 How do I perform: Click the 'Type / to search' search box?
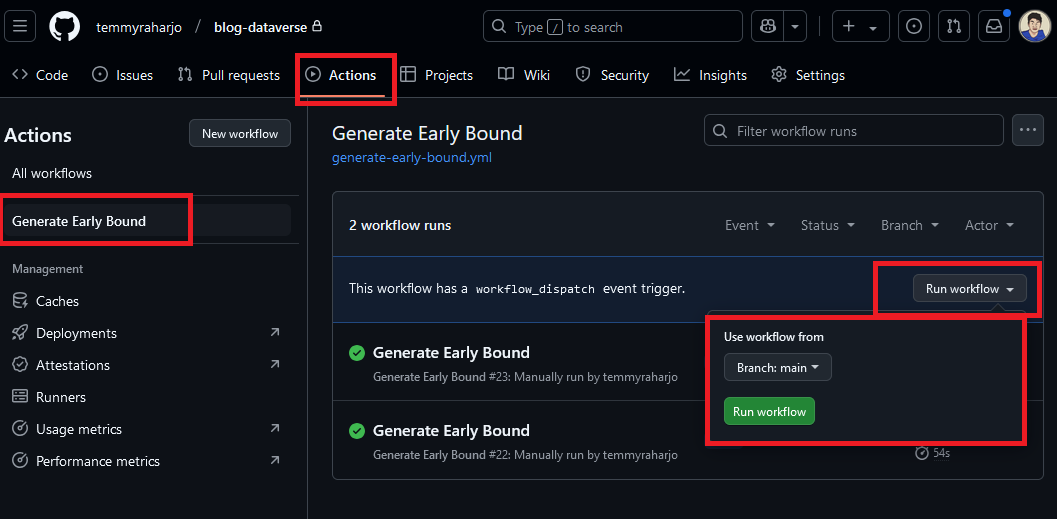(x=613, y=26)
